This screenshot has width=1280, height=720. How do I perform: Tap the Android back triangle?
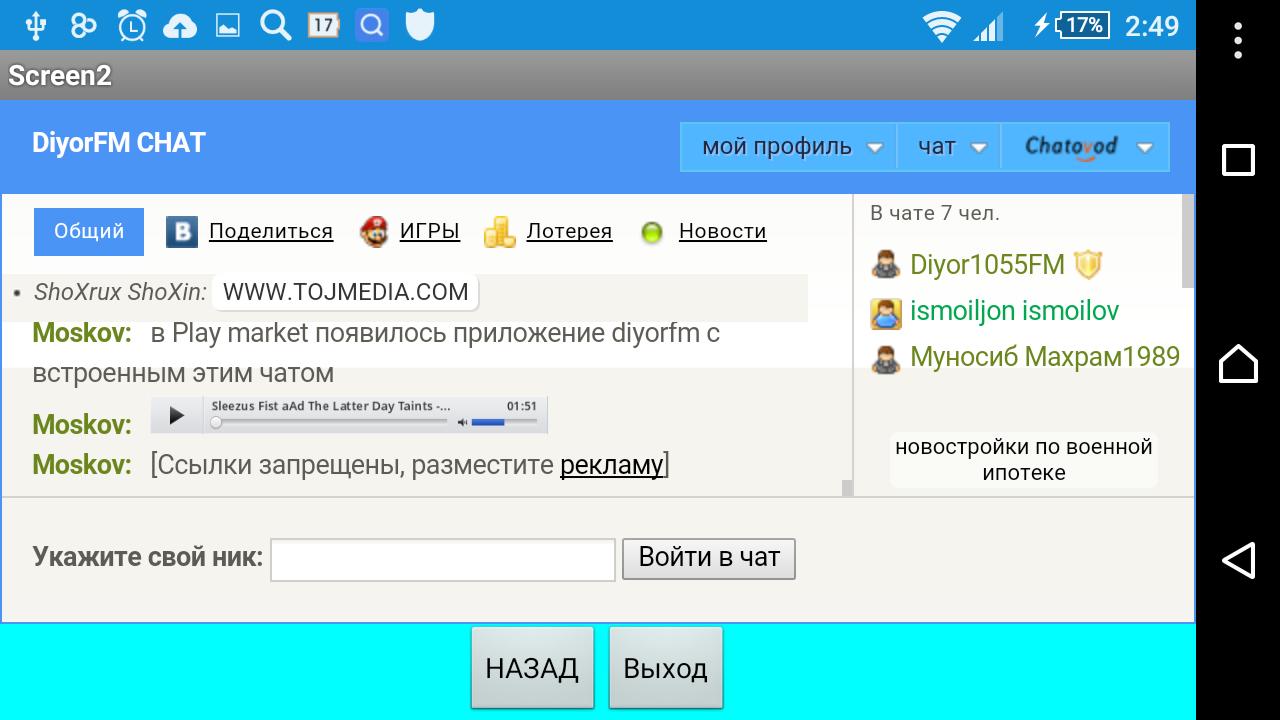[x=1238, y=560]
